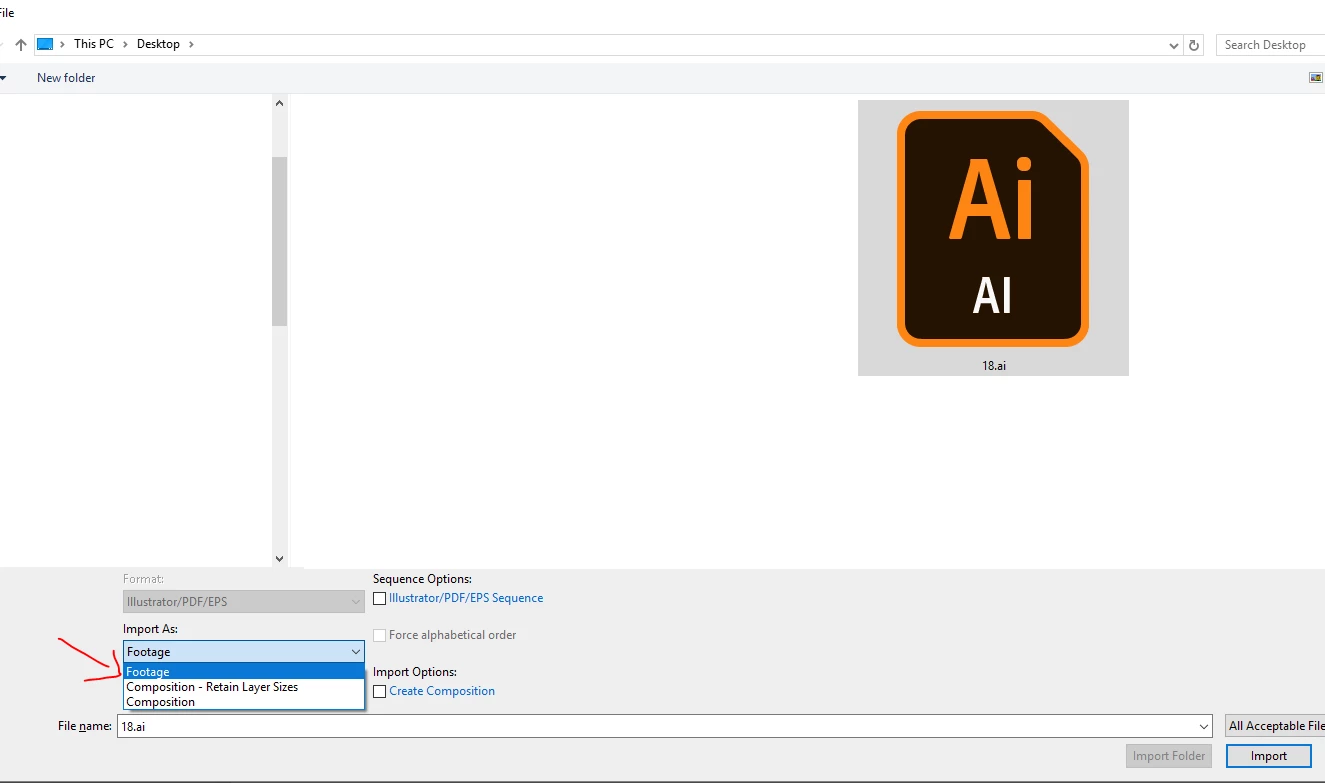Screen dimensions: 1325x783
Task: Collapse the Import As Footage dropdown
Action: point(244,652)
